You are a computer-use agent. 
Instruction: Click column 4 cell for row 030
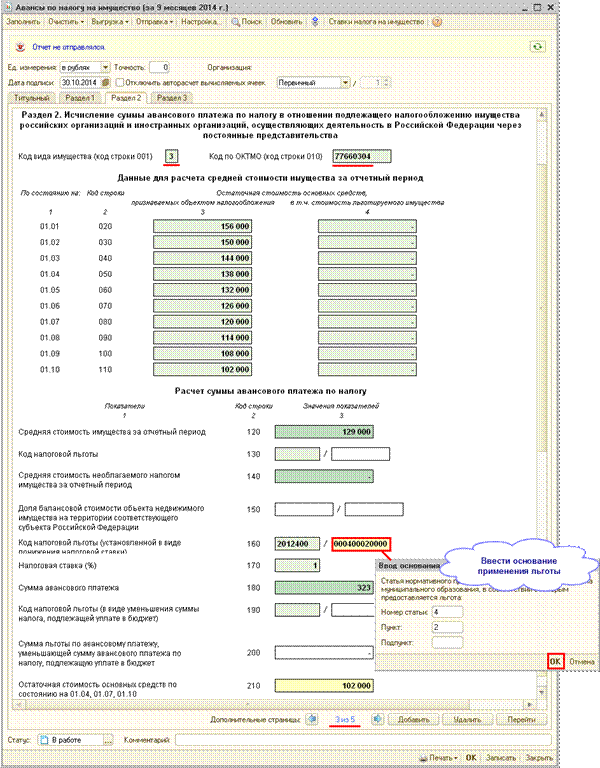(x=367, y=242)
